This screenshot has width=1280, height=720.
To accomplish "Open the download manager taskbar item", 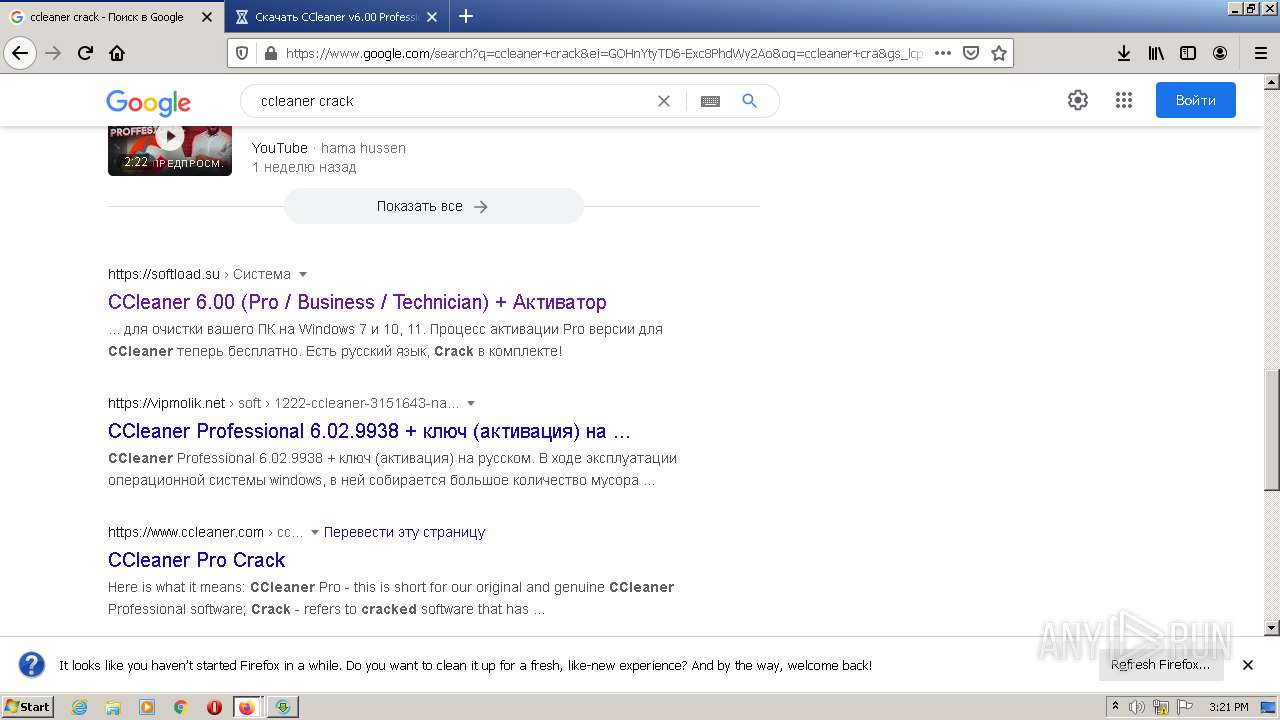I will pos(282,707).
